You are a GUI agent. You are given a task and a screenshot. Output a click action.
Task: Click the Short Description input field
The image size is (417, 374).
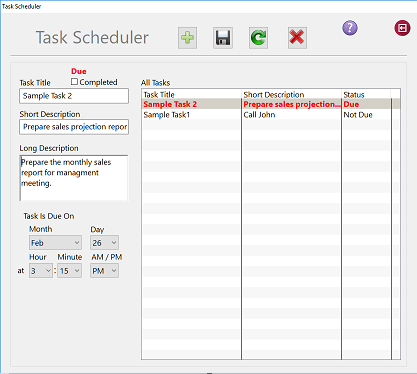click(74, 127)
